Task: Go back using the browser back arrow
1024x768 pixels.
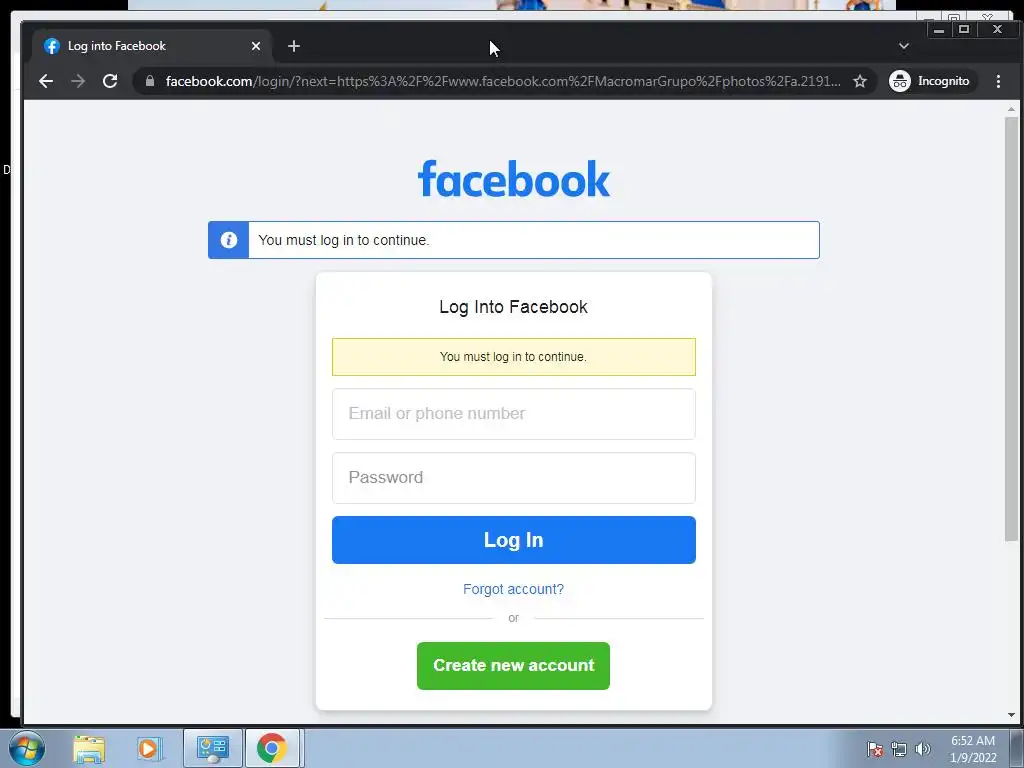Action: click(x=46, y=81)
